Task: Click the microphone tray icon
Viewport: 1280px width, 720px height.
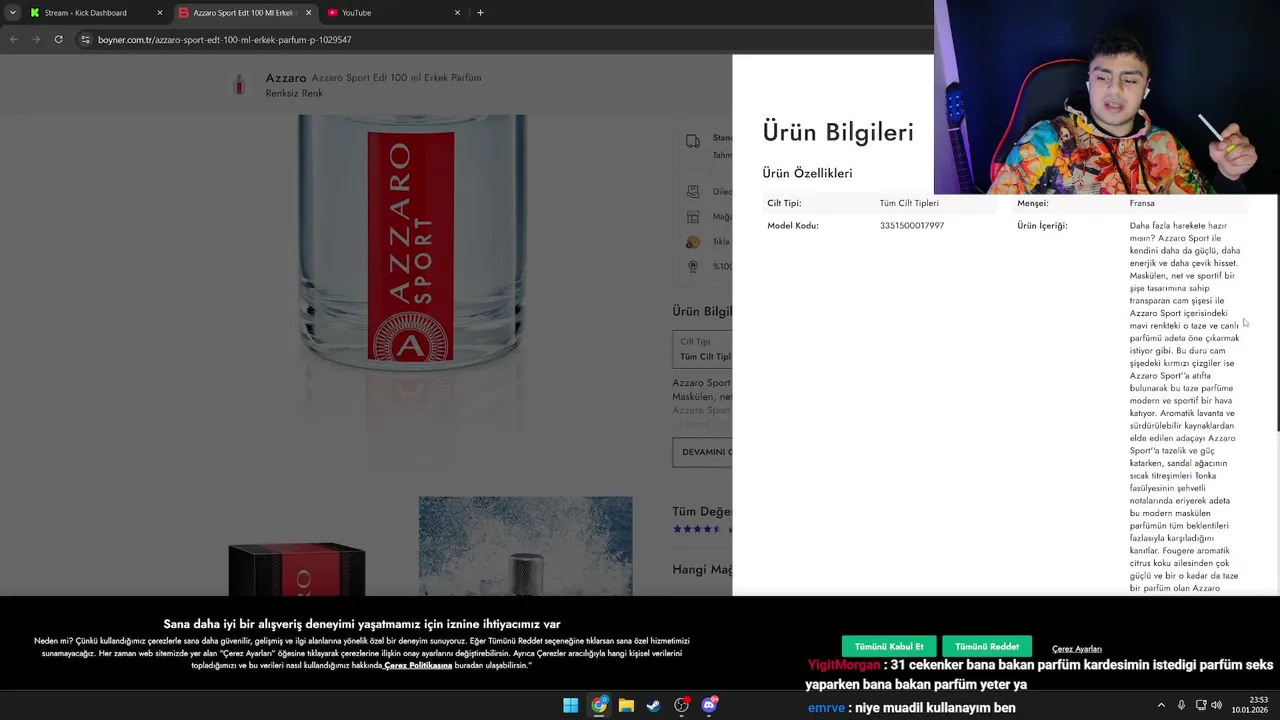Action: (1181, 705)
